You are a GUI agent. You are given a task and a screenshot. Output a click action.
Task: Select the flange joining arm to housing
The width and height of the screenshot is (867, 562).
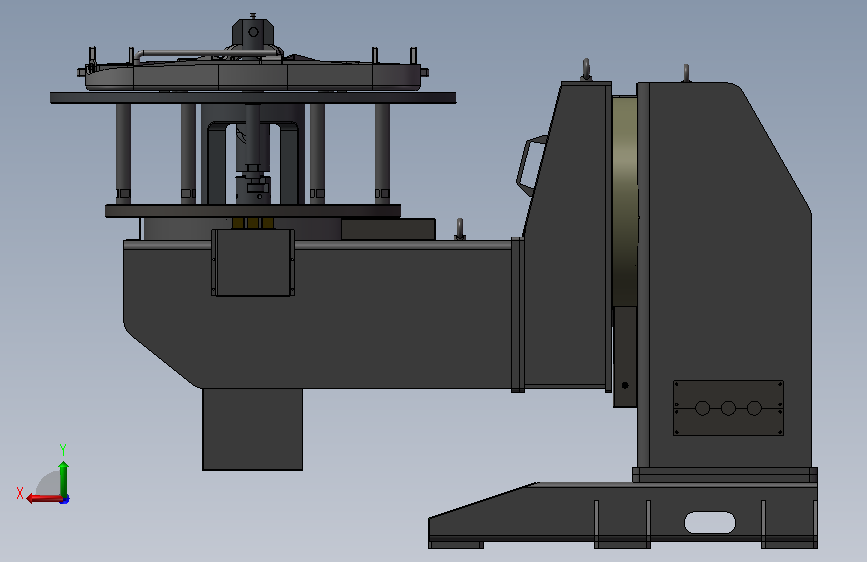click(518, 315)
